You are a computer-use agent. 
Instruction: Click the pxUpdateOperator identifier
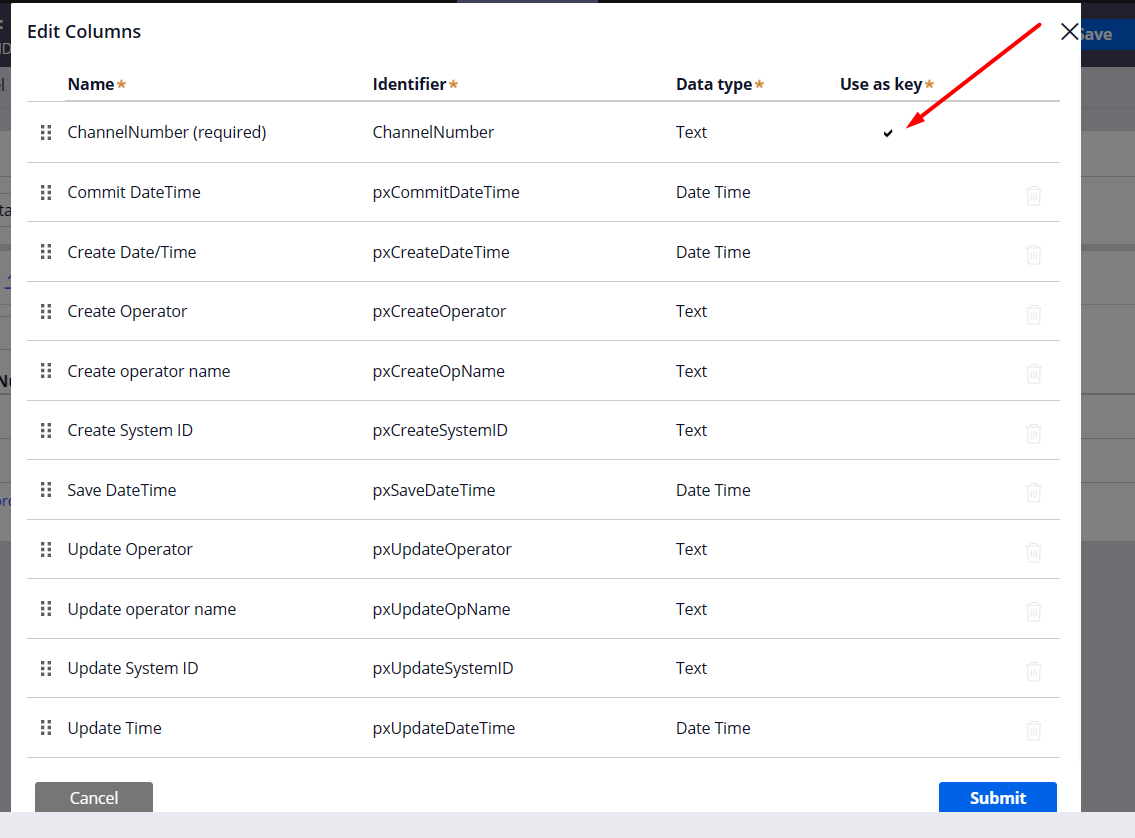click(442, 549)
